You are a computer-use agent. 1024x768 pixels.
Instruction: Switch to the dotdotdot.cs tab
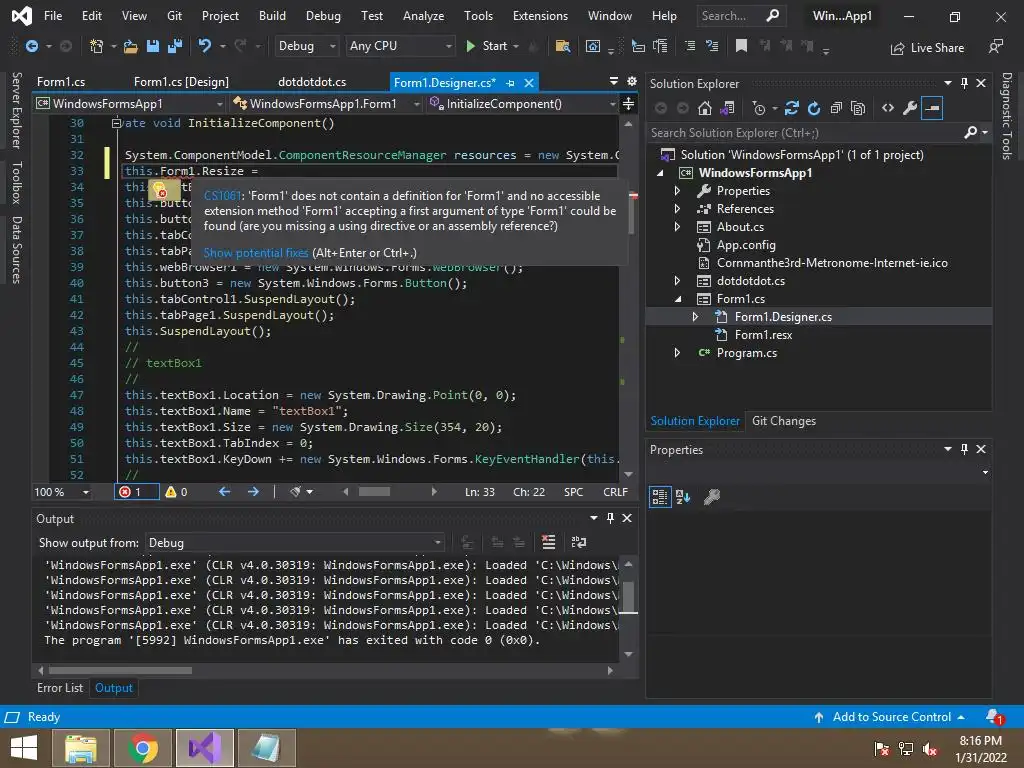tap(312, 82)
